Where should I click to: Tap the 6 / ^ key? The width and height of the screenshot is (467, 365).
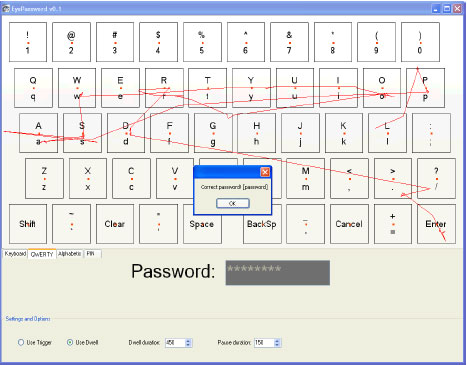pyautogui.click(x=246, y=42)
